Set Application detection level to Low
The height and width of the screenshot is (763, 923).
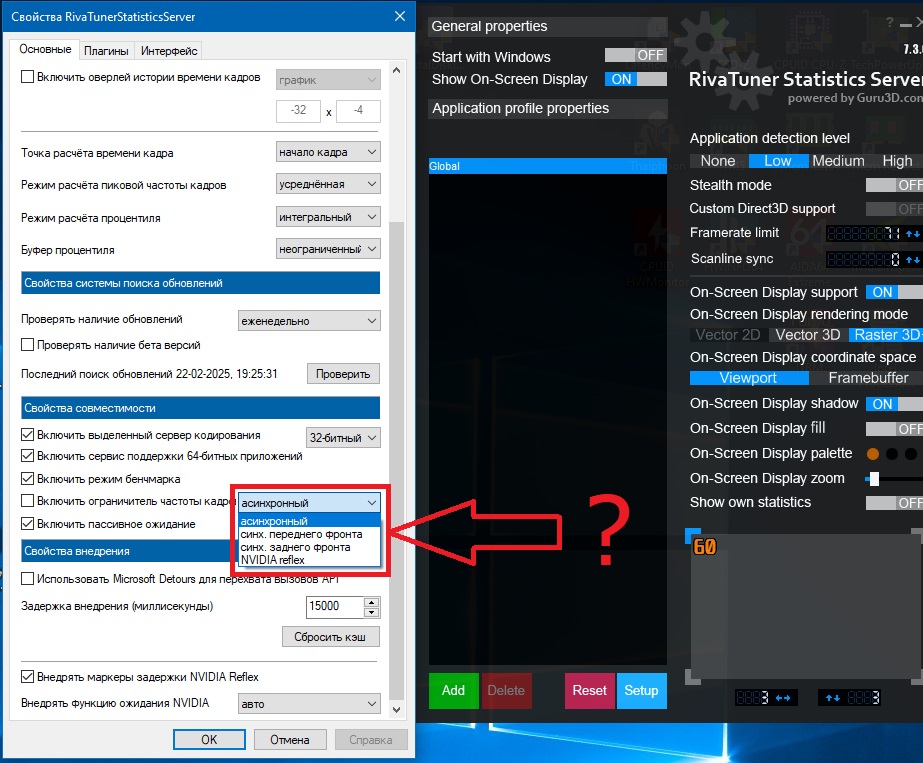[778, 161]
